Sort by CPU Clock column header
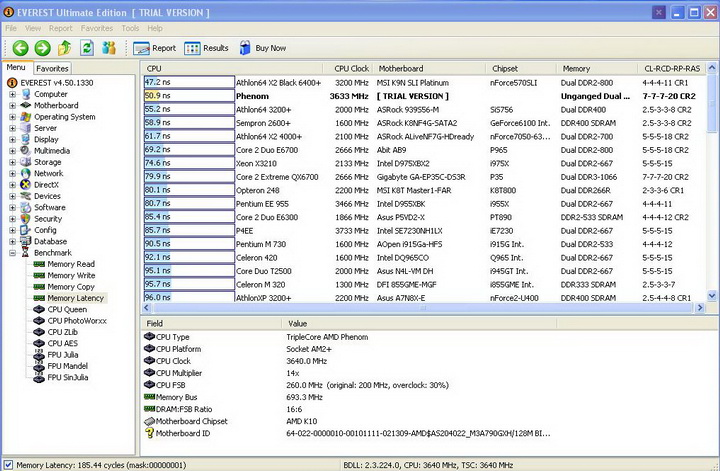This screenshot has height=471, width=720. point(349,68)
